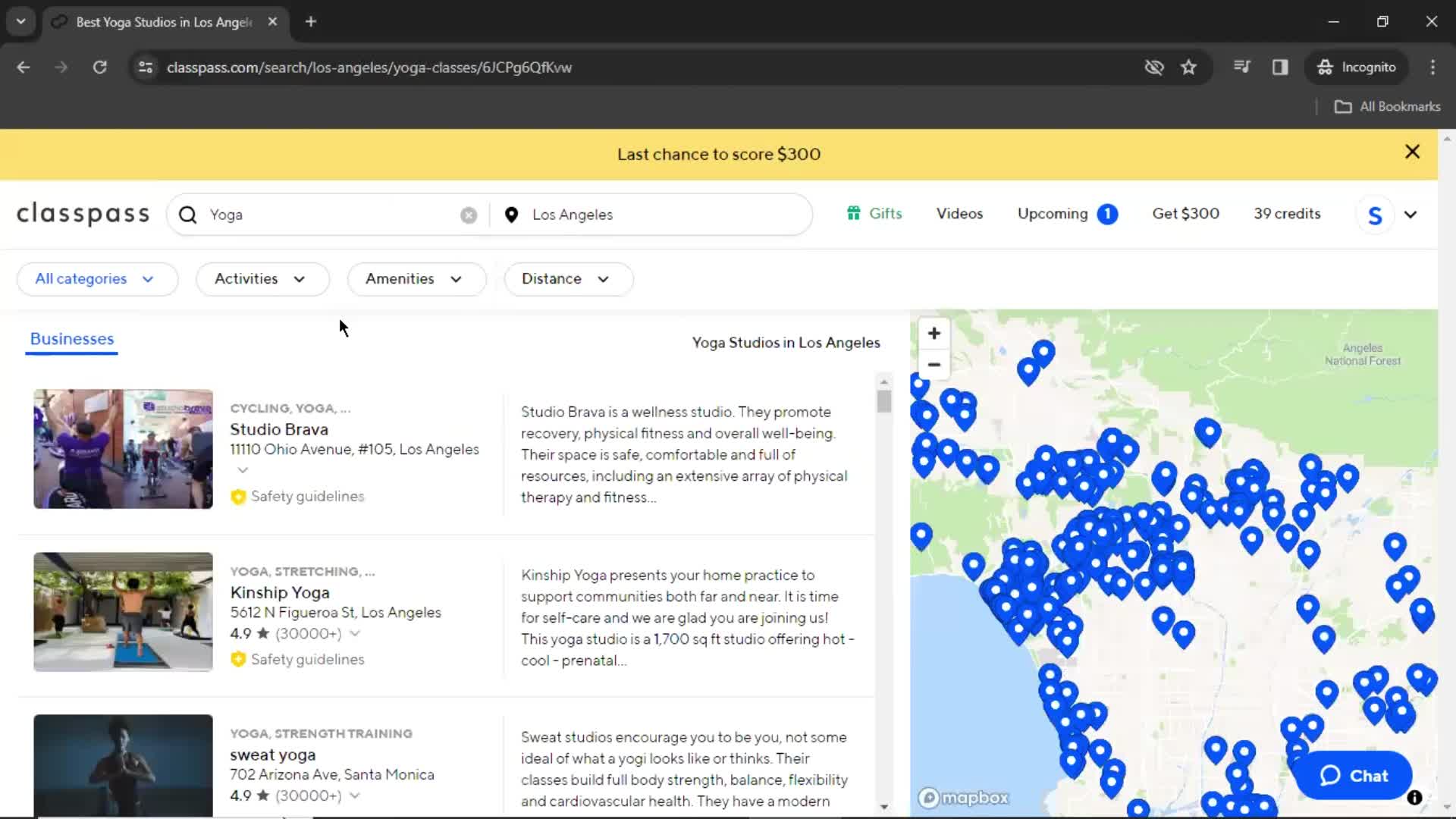This screenshot has height=819, width=1456.
Task: Click results list scrollbar thumb
Action: [x=883, y=401]
